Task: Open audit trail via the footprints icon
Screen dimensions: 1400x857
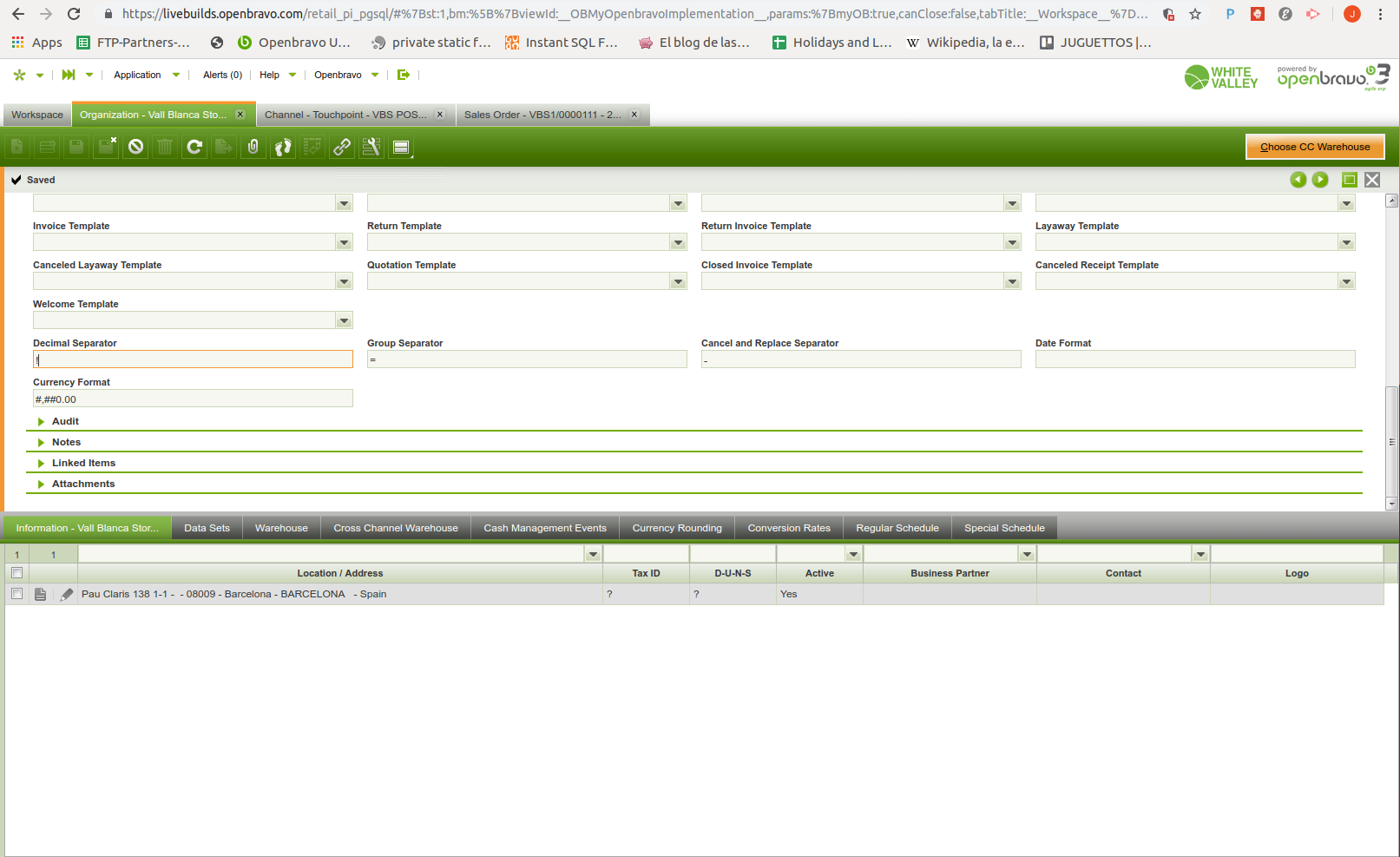Action: (283, 147)
